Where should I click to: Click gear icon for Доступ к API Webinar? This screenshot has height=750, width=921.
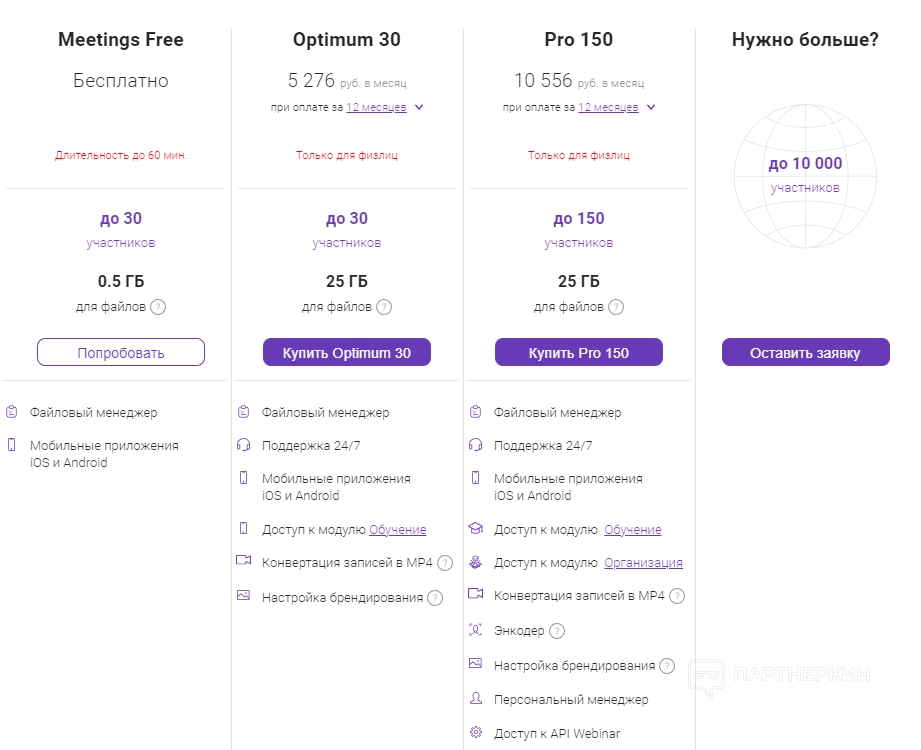coord(475,733)
